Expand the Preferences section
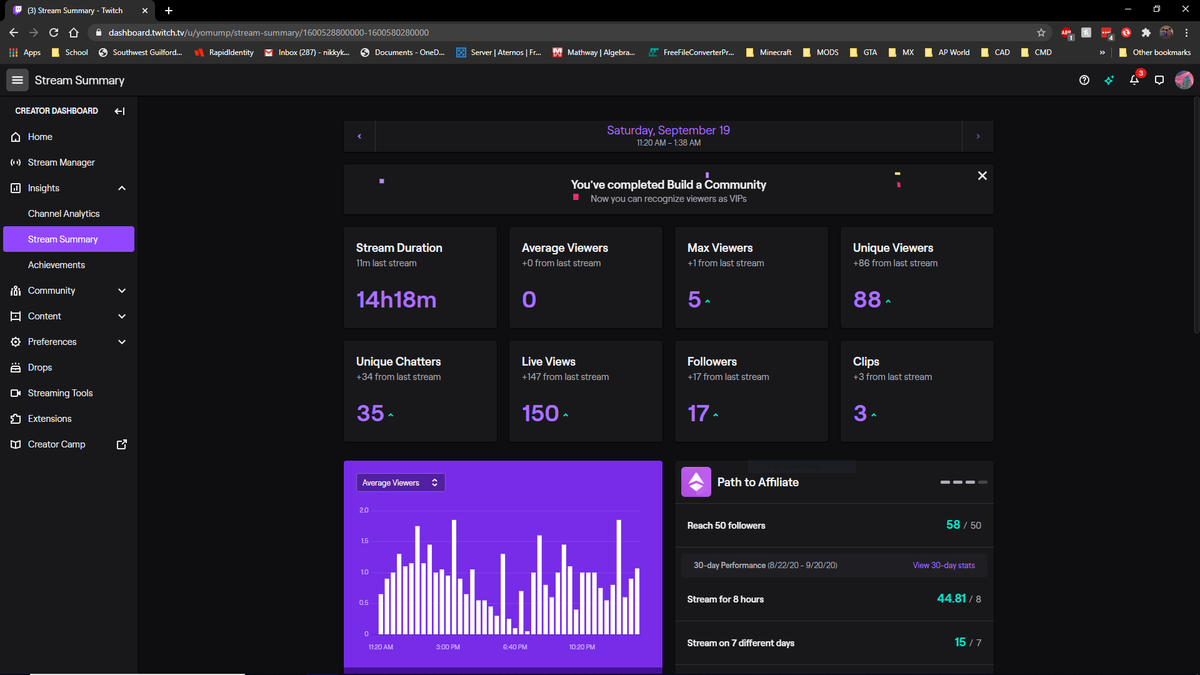Screen dimensions: 1200x675 point(122,342)
